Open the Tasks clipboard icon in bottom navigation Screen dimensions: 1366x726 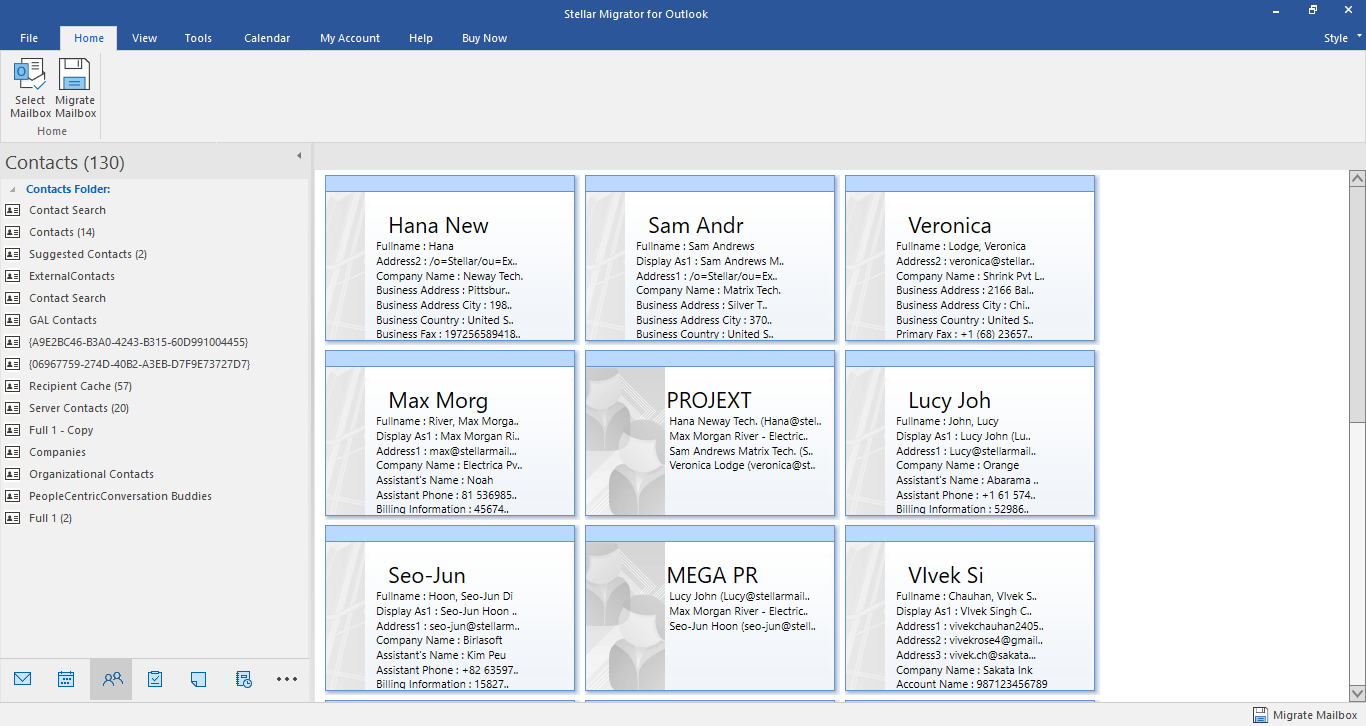pyautogui.click(x=155, y=679)
